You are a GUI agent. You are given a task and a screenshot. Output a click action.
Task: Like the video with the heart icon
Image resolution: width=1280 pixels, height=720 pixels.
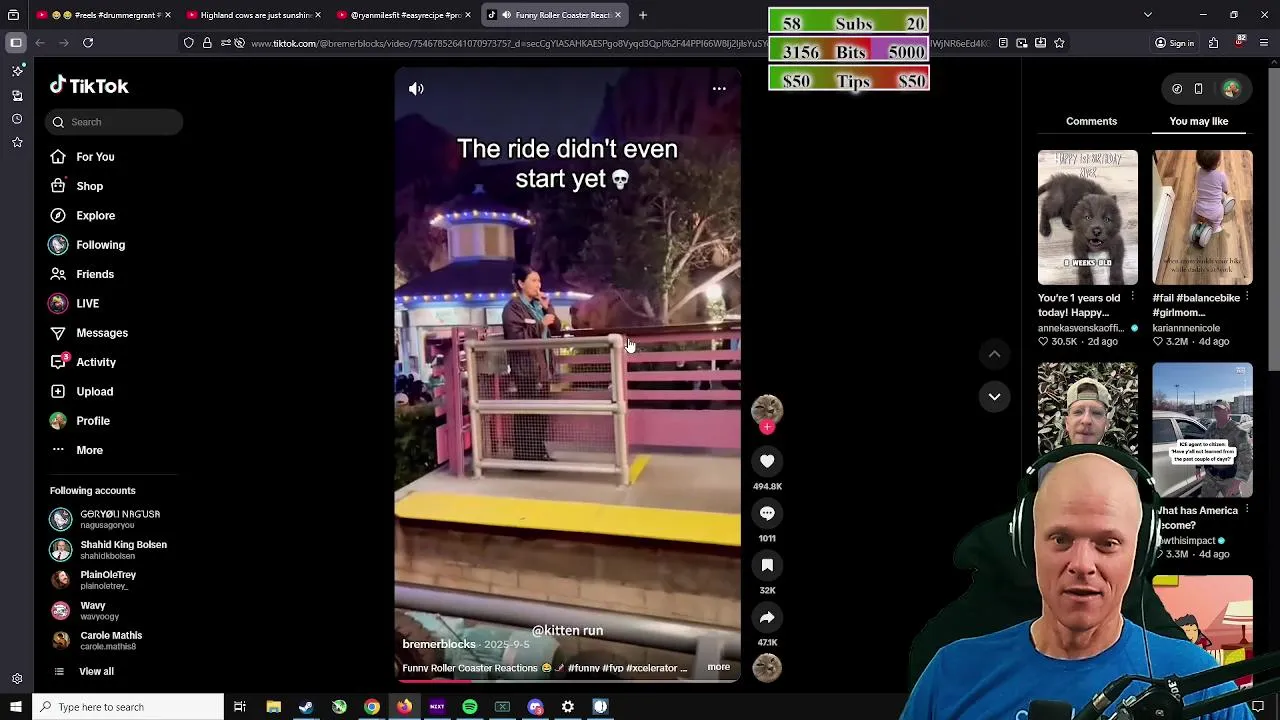coord(767,461)
